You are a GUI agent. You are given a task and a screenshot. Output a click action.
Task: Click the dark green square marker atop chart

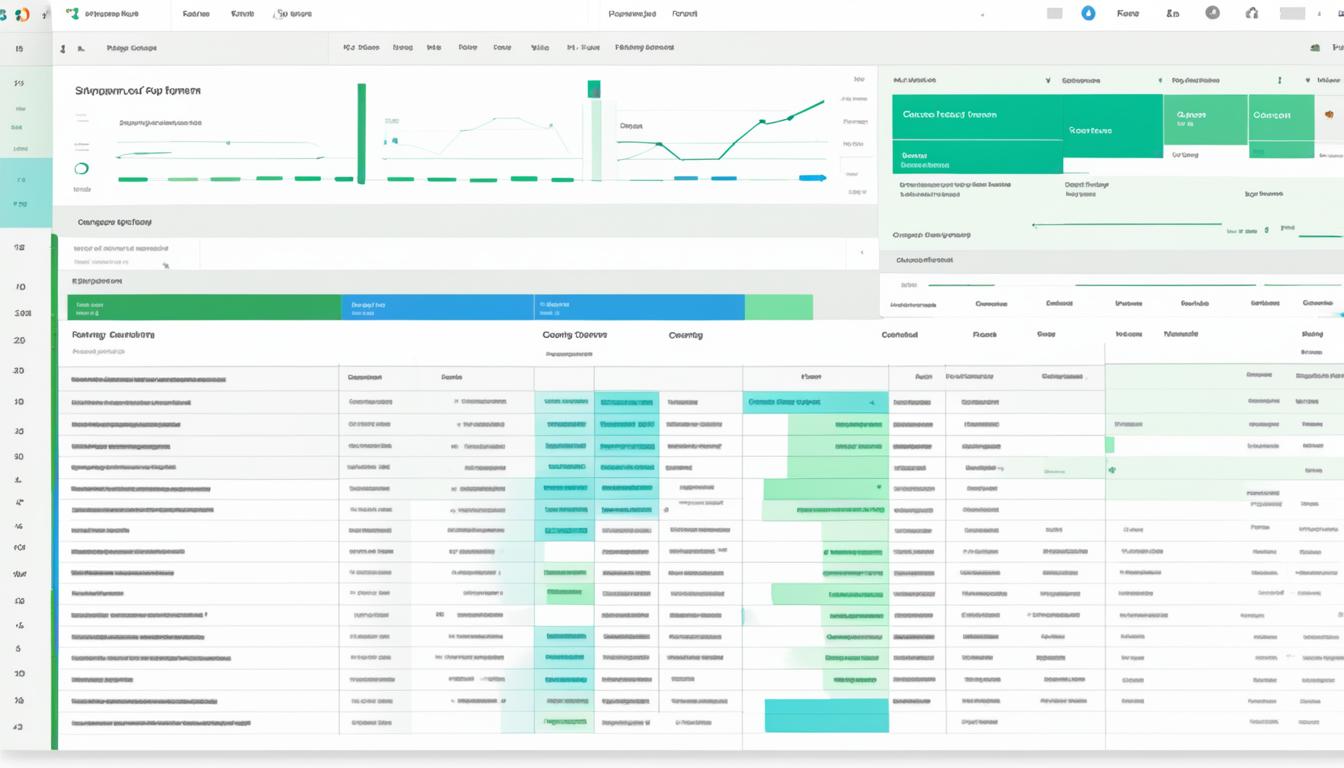(x=594, y=89)
